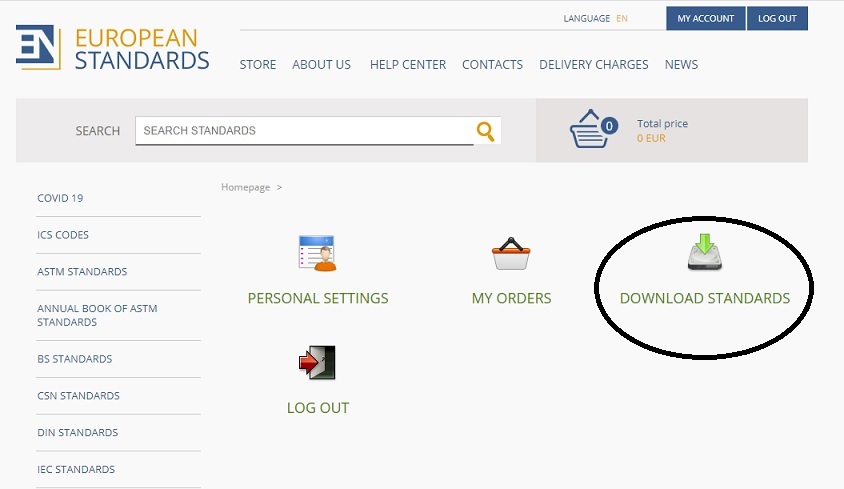
Task: Select CSN STANDARDS in sidebar
Action: click(78, 396)
